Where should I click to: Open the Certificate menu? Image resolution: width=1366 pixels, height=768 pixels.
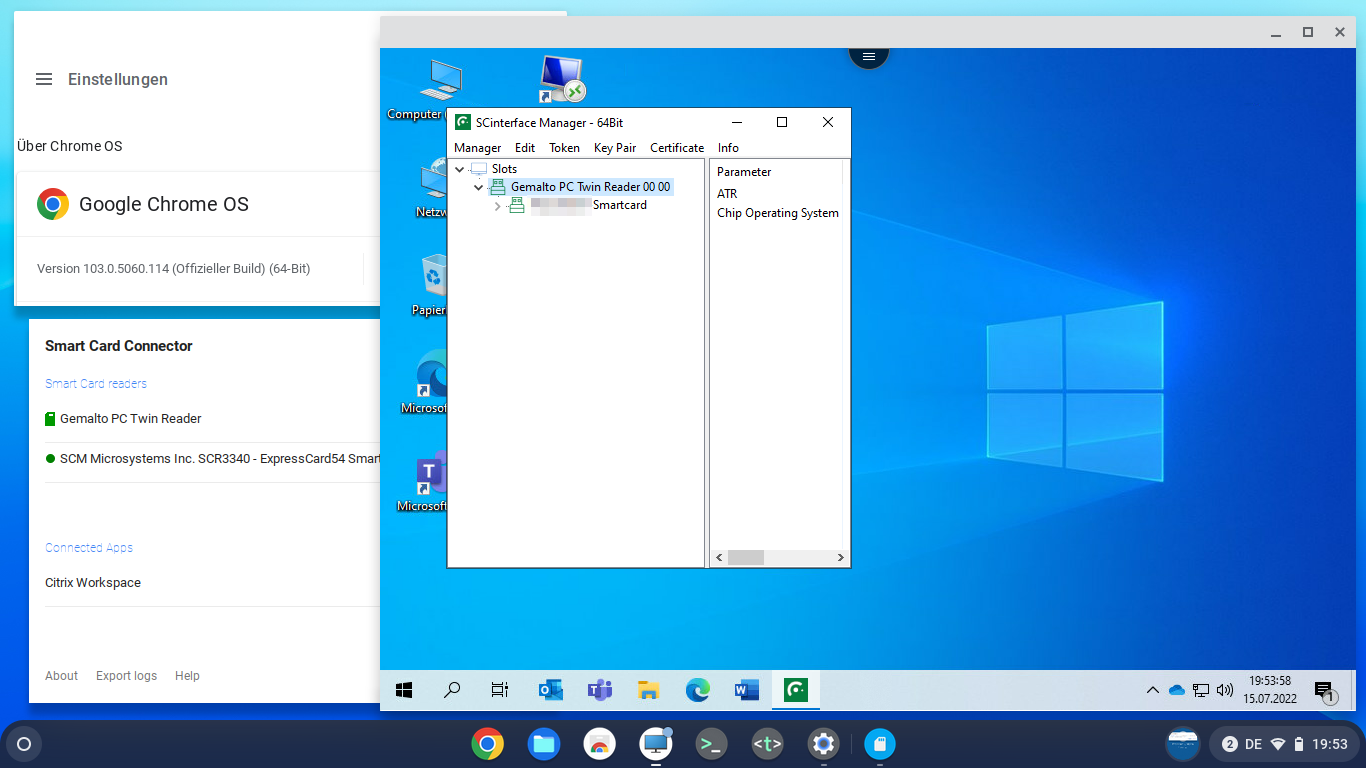[677, 147]
